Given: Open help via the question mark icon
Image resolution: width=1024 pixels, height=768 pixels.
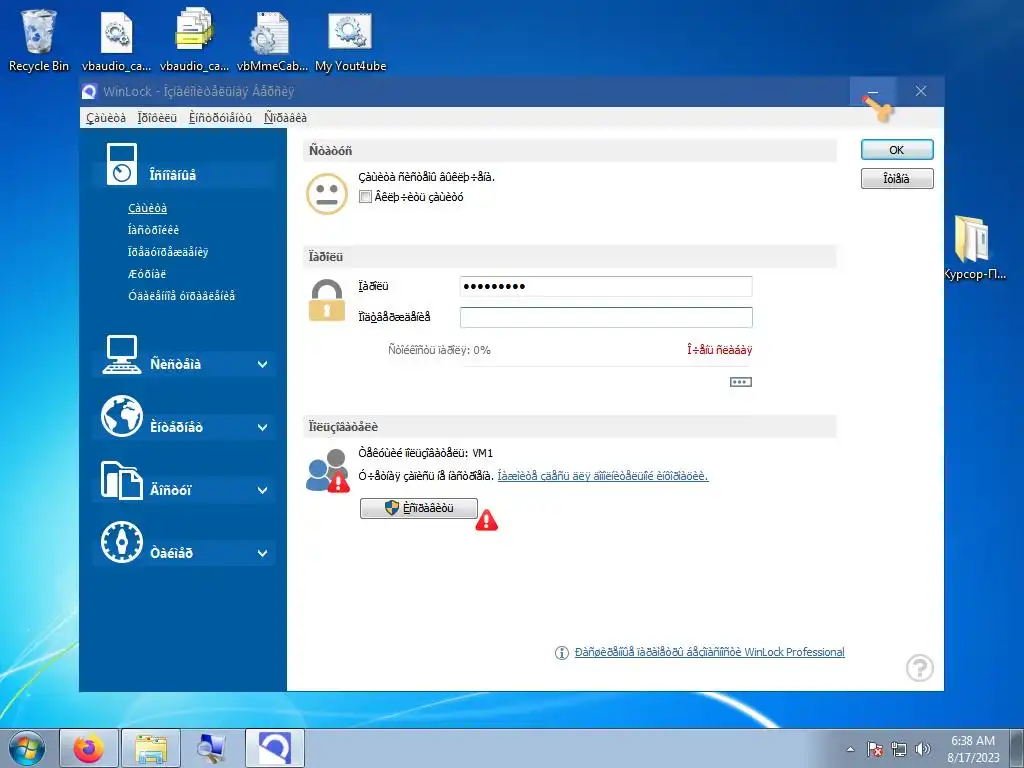Looking at the screenshot, I should [920, 668].
